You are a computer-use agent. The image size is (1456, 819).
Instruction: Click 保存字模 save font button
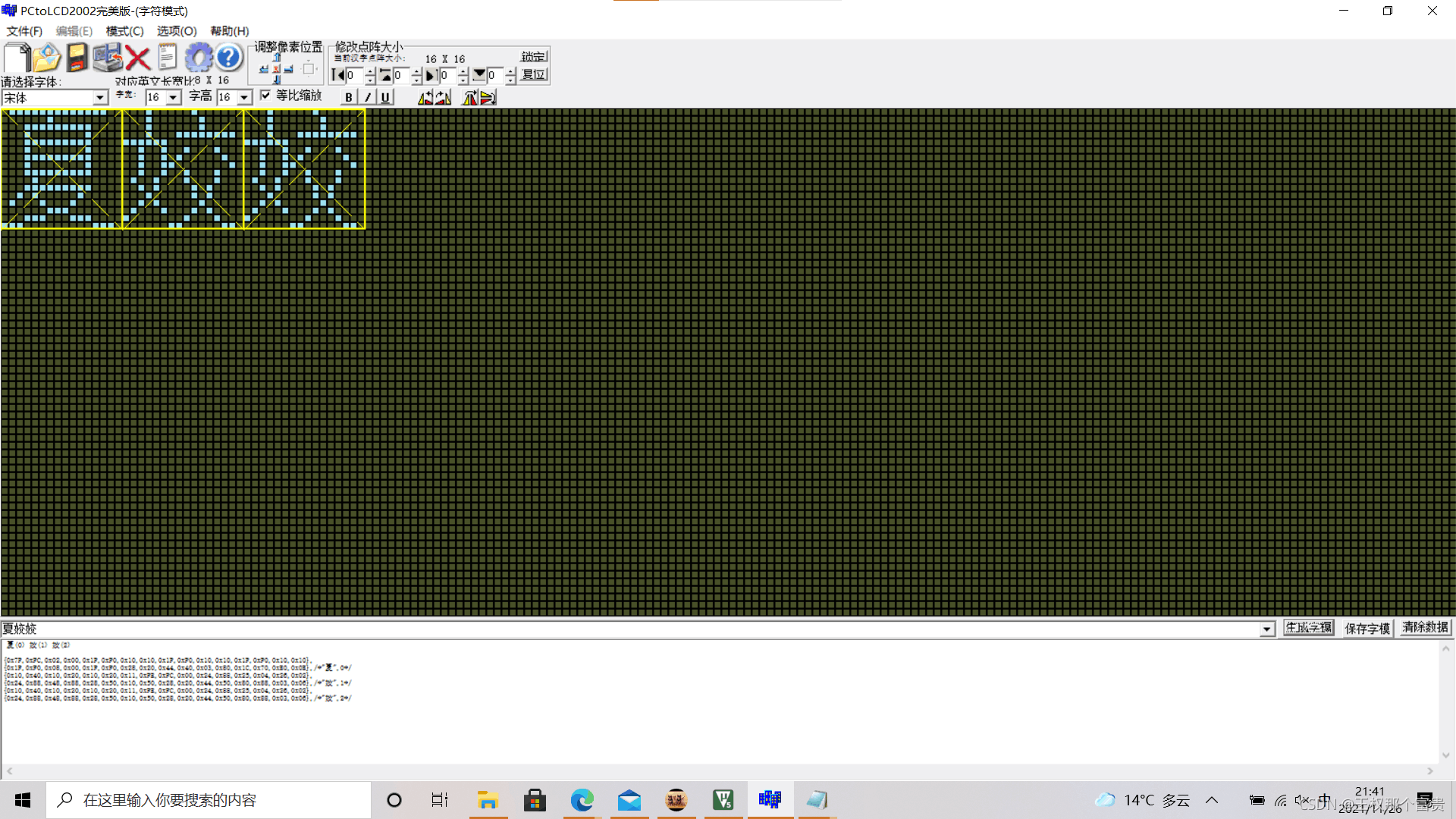point(1367,628)
